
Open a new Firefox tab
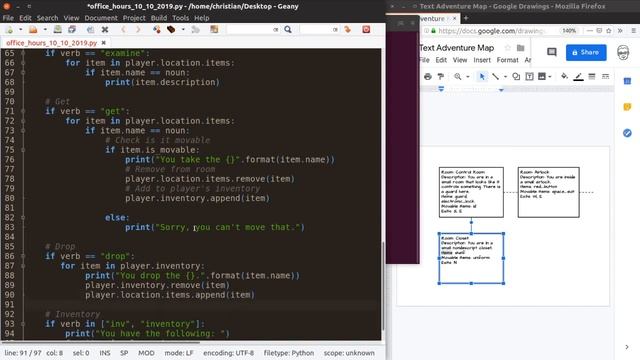466,18
